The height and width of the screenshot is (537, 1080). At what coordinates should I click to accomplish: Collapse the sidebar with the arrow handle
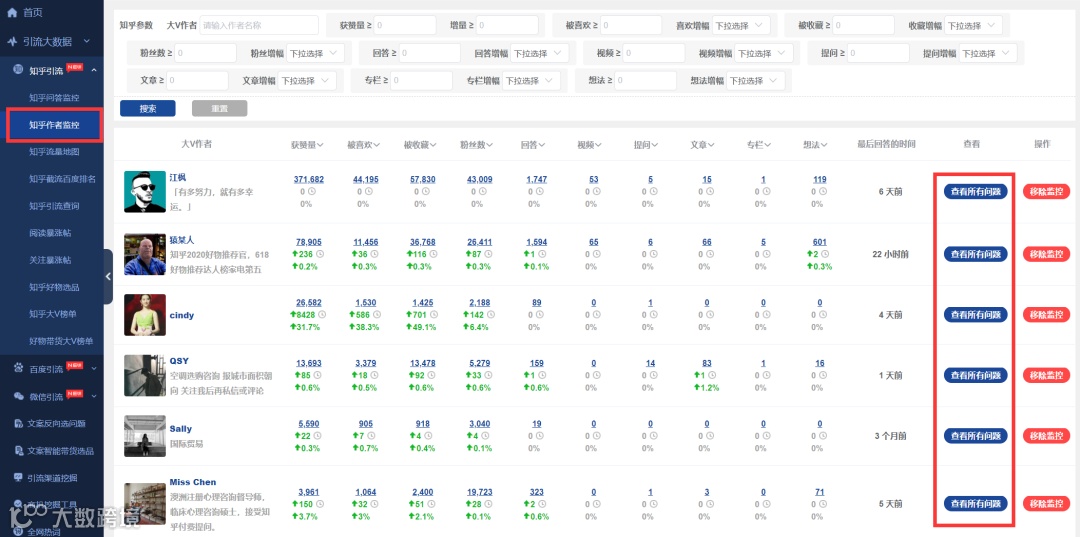coord(107,276)
